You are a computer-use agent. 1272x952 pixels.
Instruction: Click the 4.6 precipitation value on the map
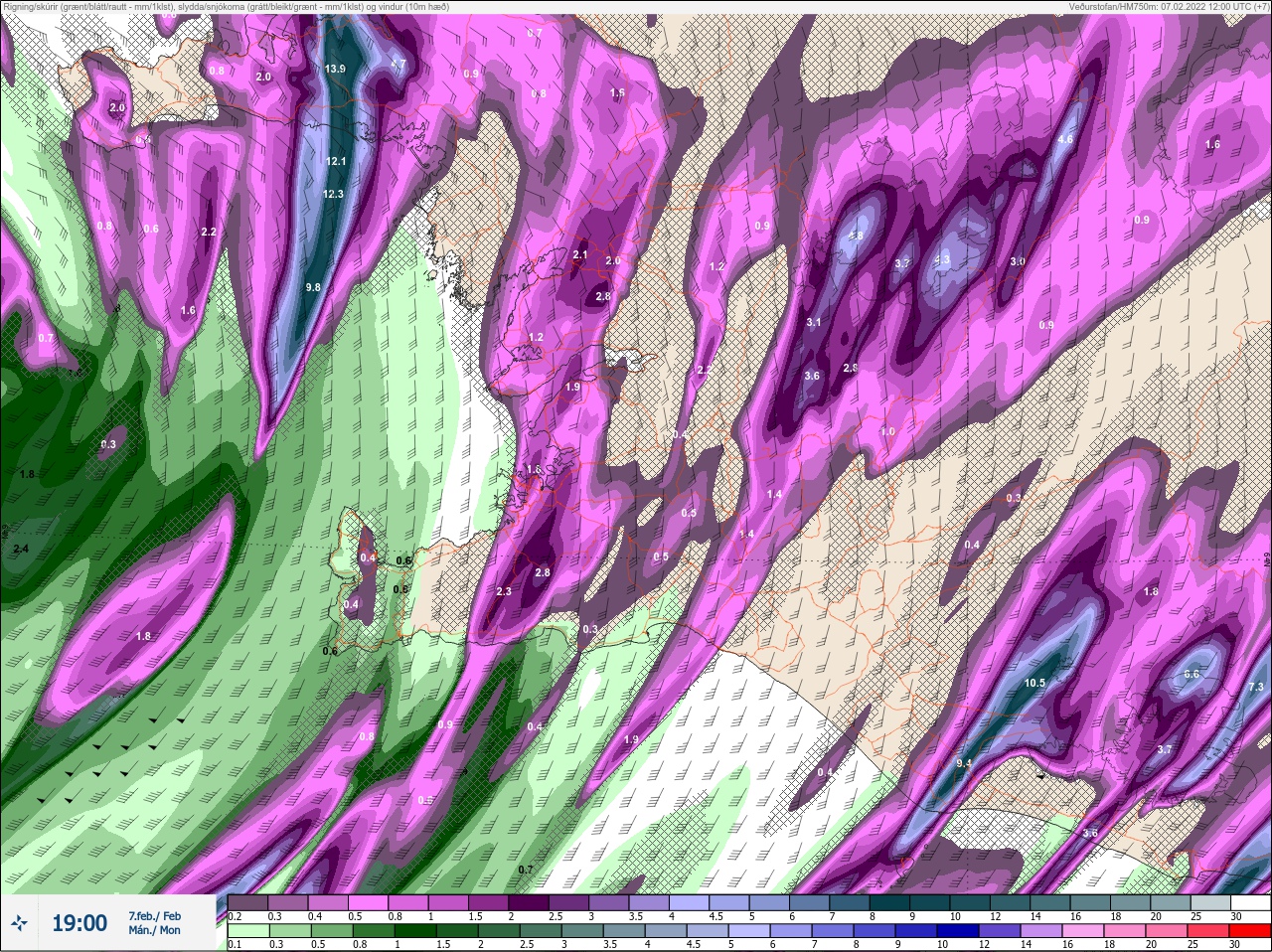pos(1066,139)
